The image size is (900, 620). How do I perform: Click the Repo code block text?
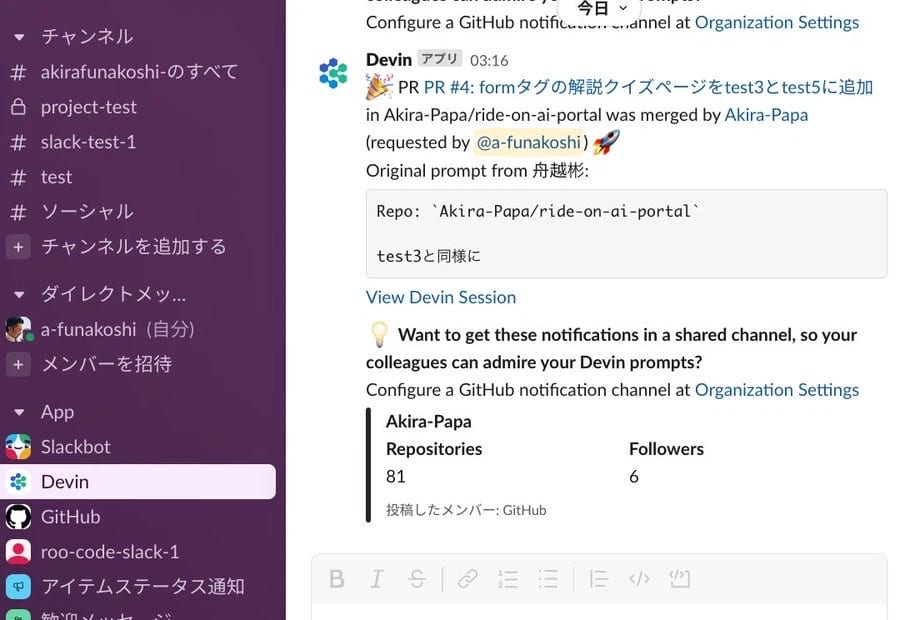coord(538,211)
